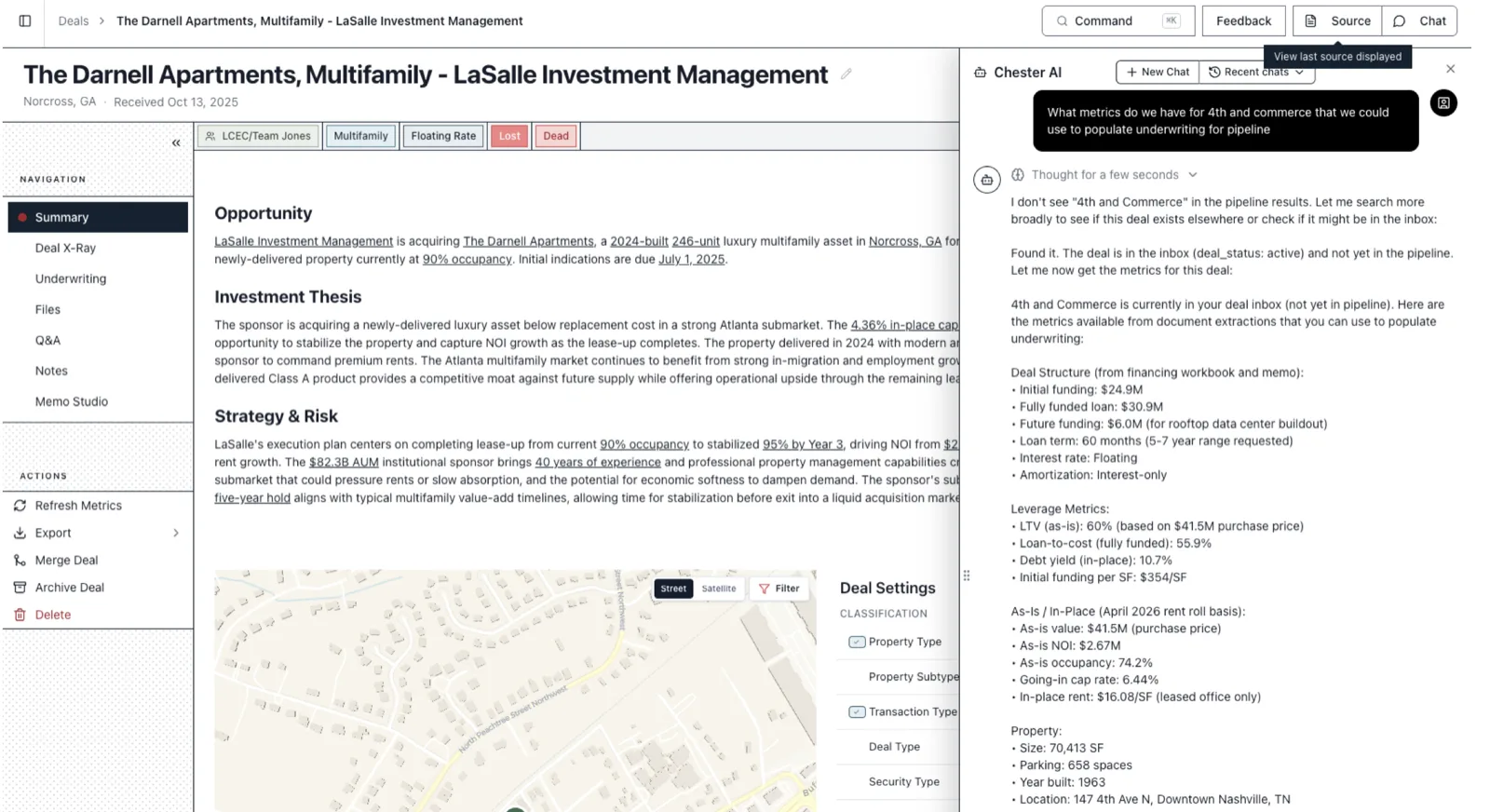Click the Delete trash icon

pos(20,615)
